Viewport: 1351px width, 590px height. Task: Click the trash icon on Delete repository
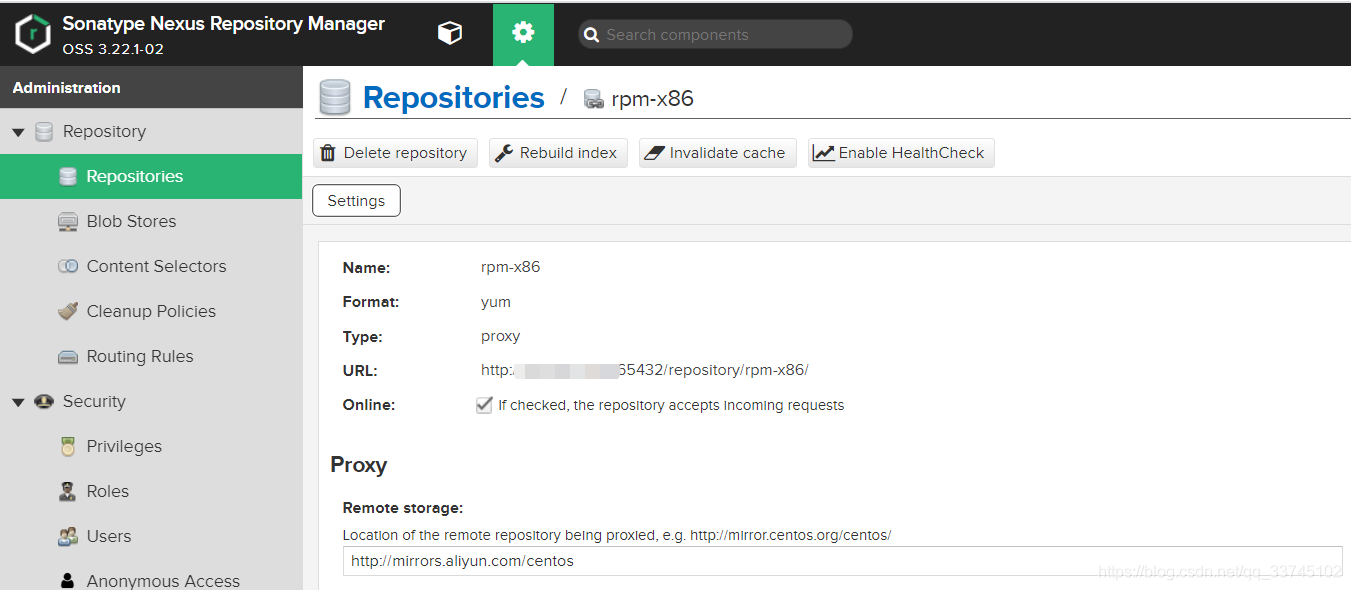tap(328, 153)
